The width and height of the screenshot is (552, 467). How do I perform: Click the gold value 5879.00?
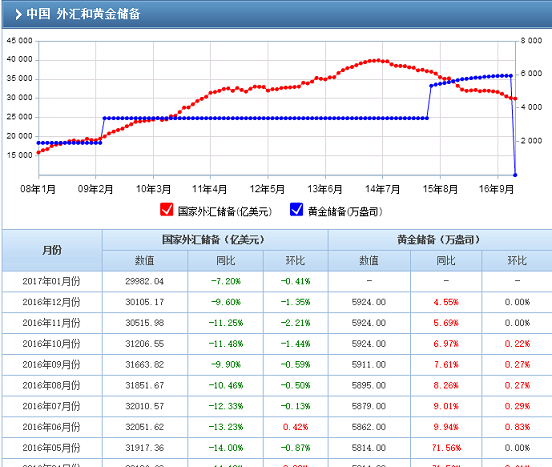(369, 406)
